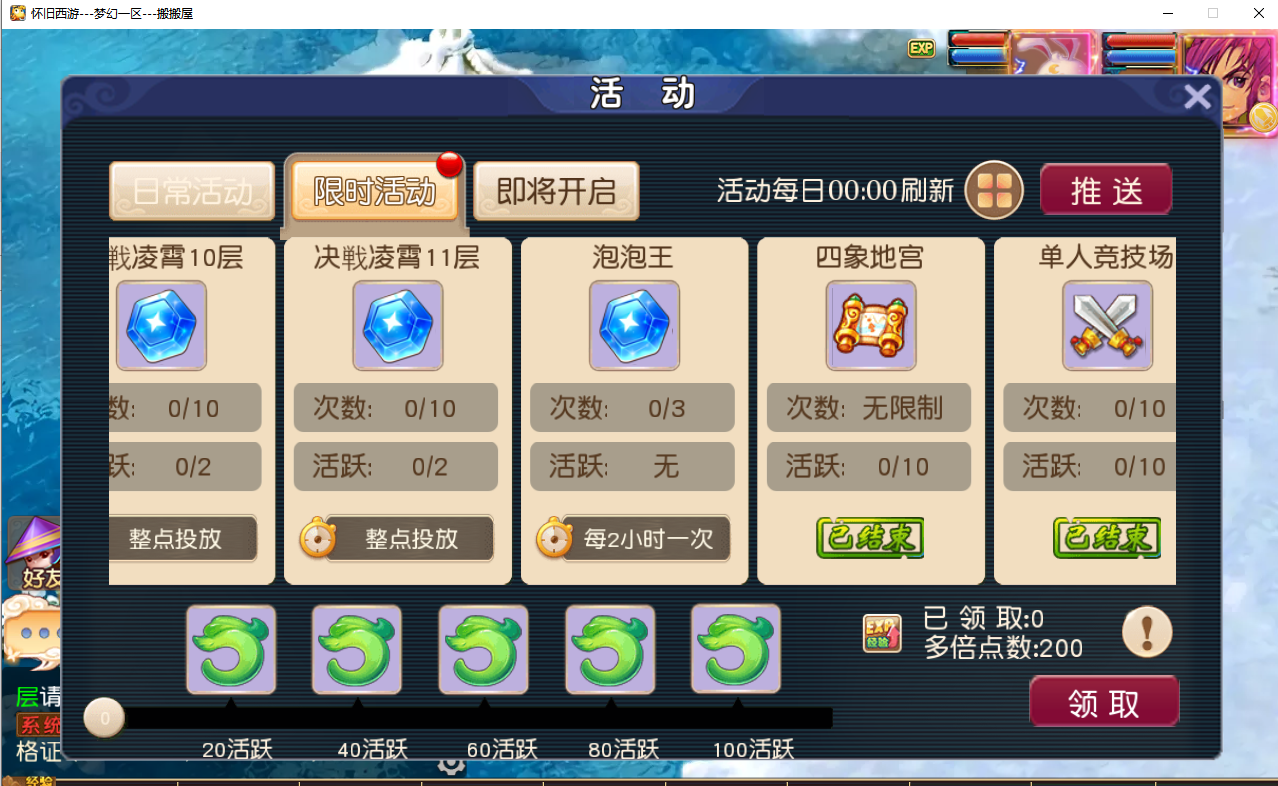Select the 限时活动 tab
This screenshot has width=1278, height=786.
374,191
